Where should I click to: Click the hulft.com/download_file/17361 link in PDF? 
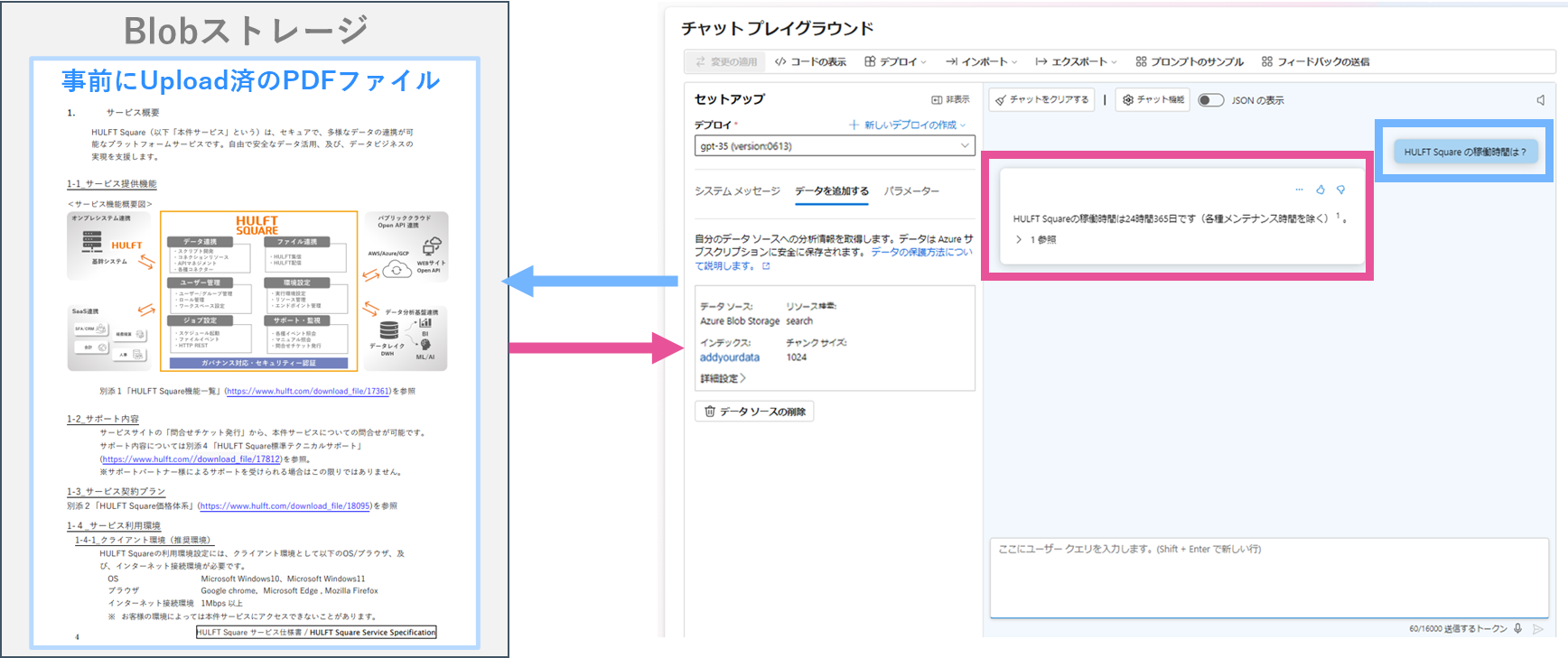click(308, 391)
